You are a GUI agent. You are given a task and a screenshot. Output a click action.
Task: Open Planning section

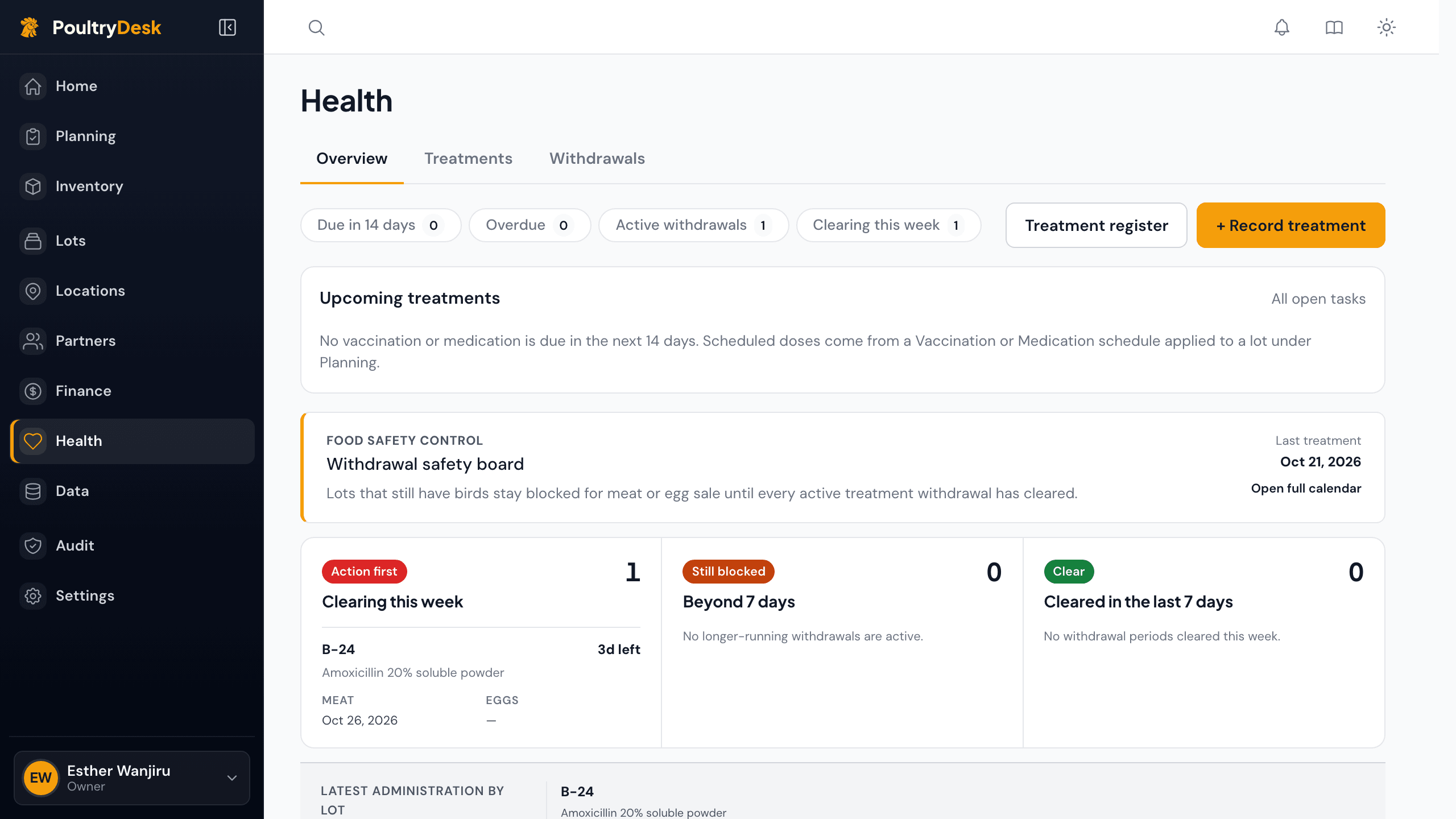(132, 136)
